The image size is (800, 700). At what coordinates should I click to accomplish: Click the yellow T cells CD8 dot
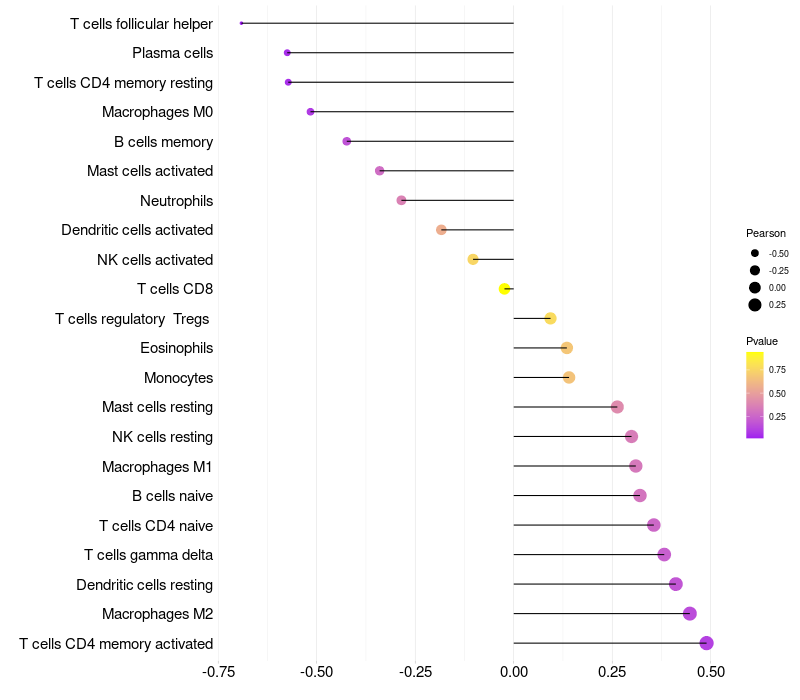click(505, 289)
